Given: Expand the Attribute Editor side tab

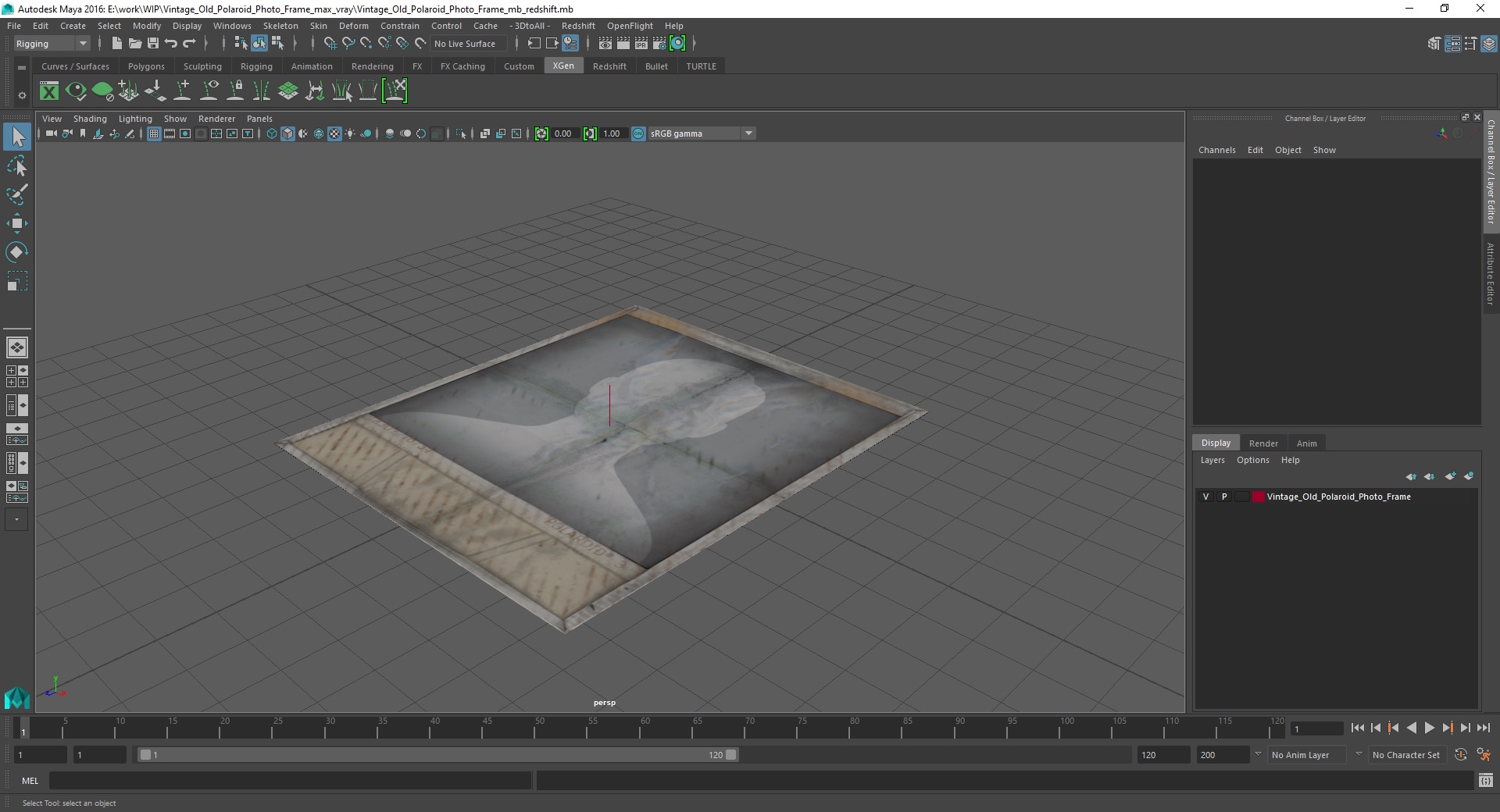Looking at the screenshot, I should coord(1491,273).
